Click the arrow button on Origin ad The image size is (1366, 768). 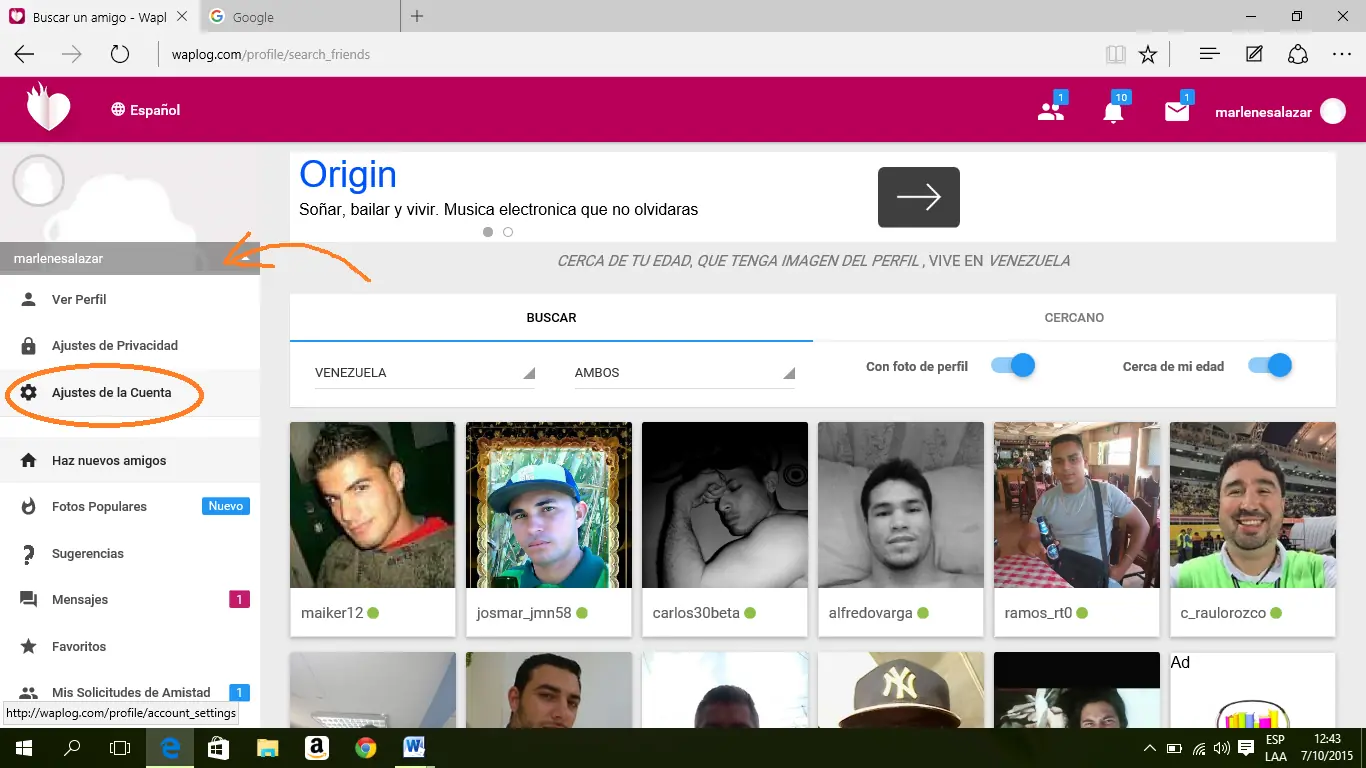tap(919, 197)
